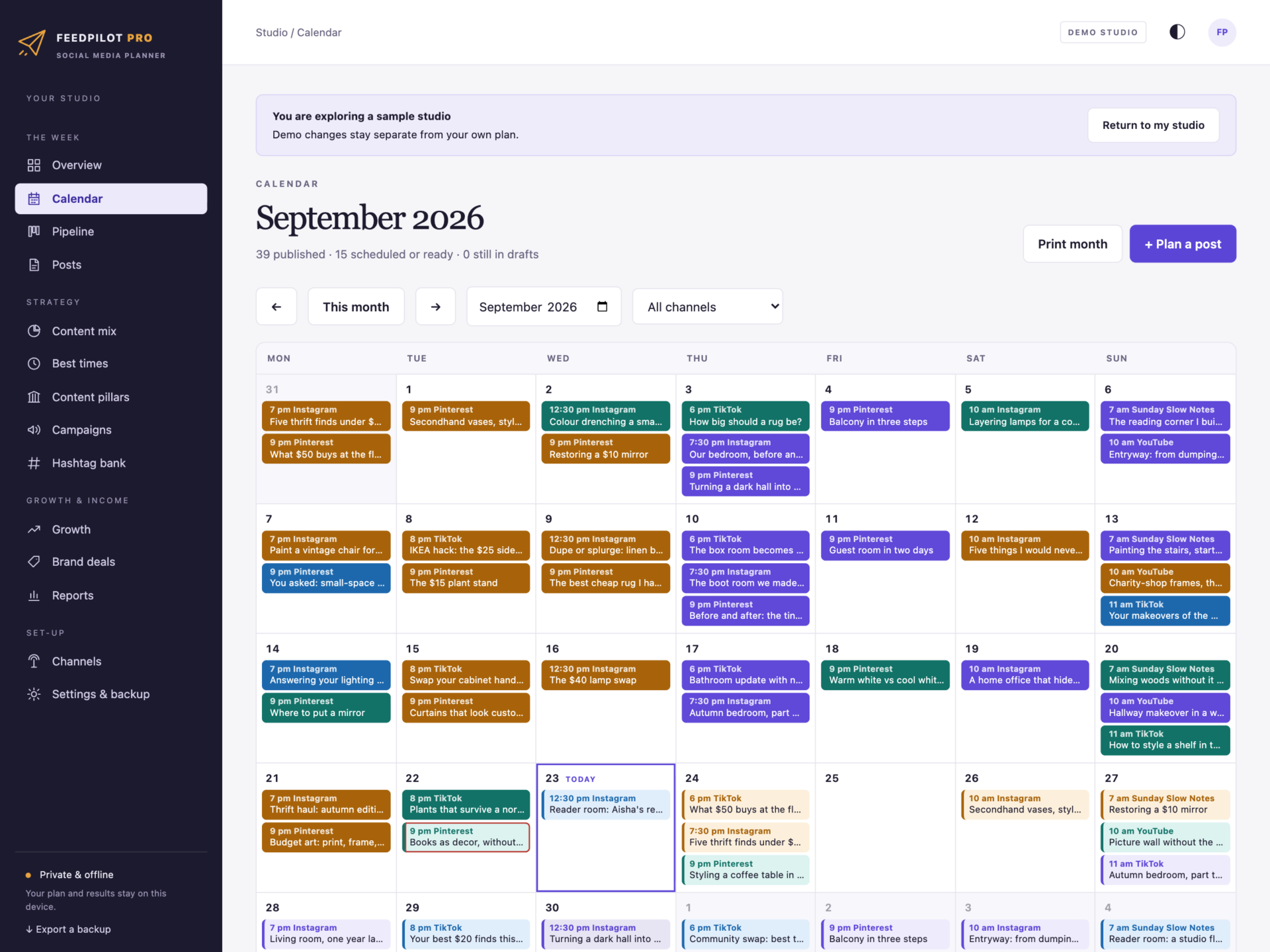Open the All channels dropdown
Screen dimensions: 1270x952
click(707, 307)
